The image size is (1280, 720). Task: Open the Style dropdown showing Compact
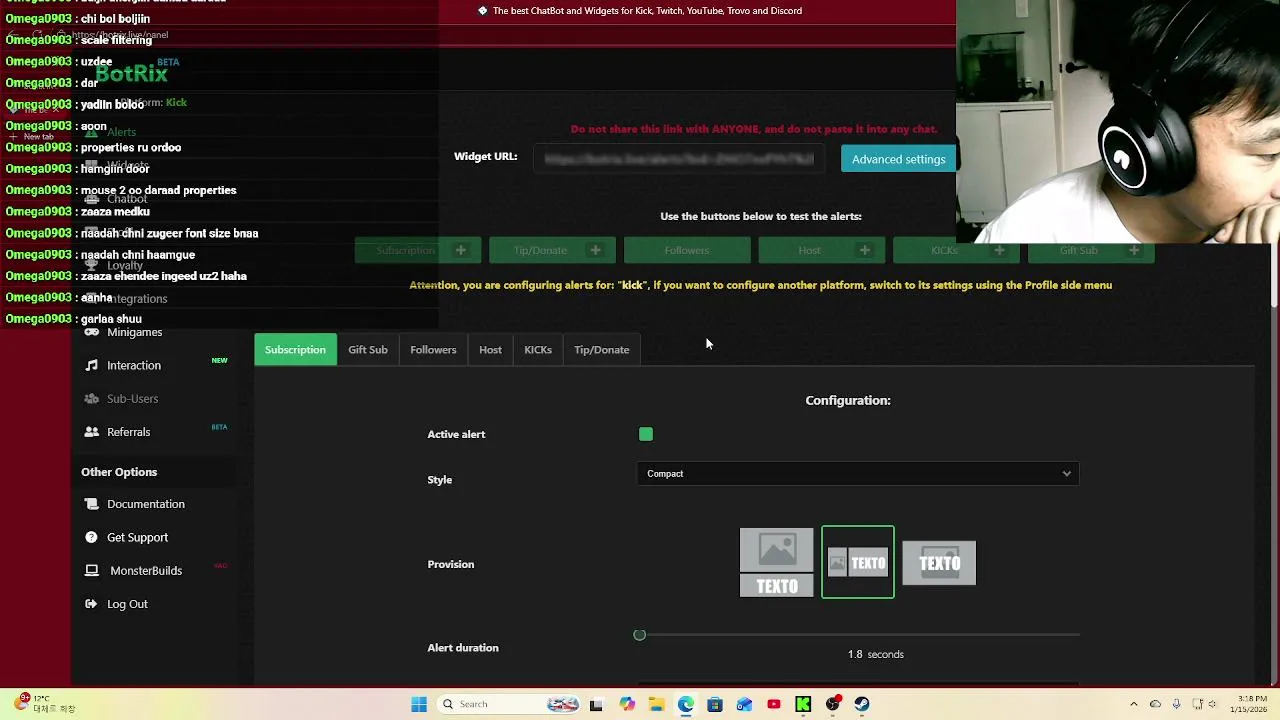click(x=858, y=474)
